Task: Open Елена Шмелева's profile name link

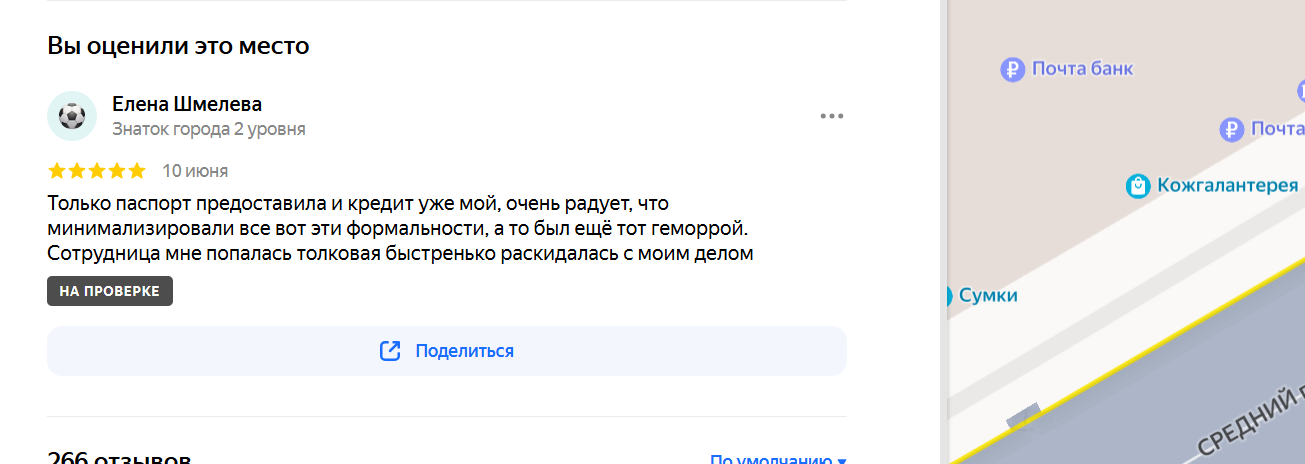Action: pos(187,104)
